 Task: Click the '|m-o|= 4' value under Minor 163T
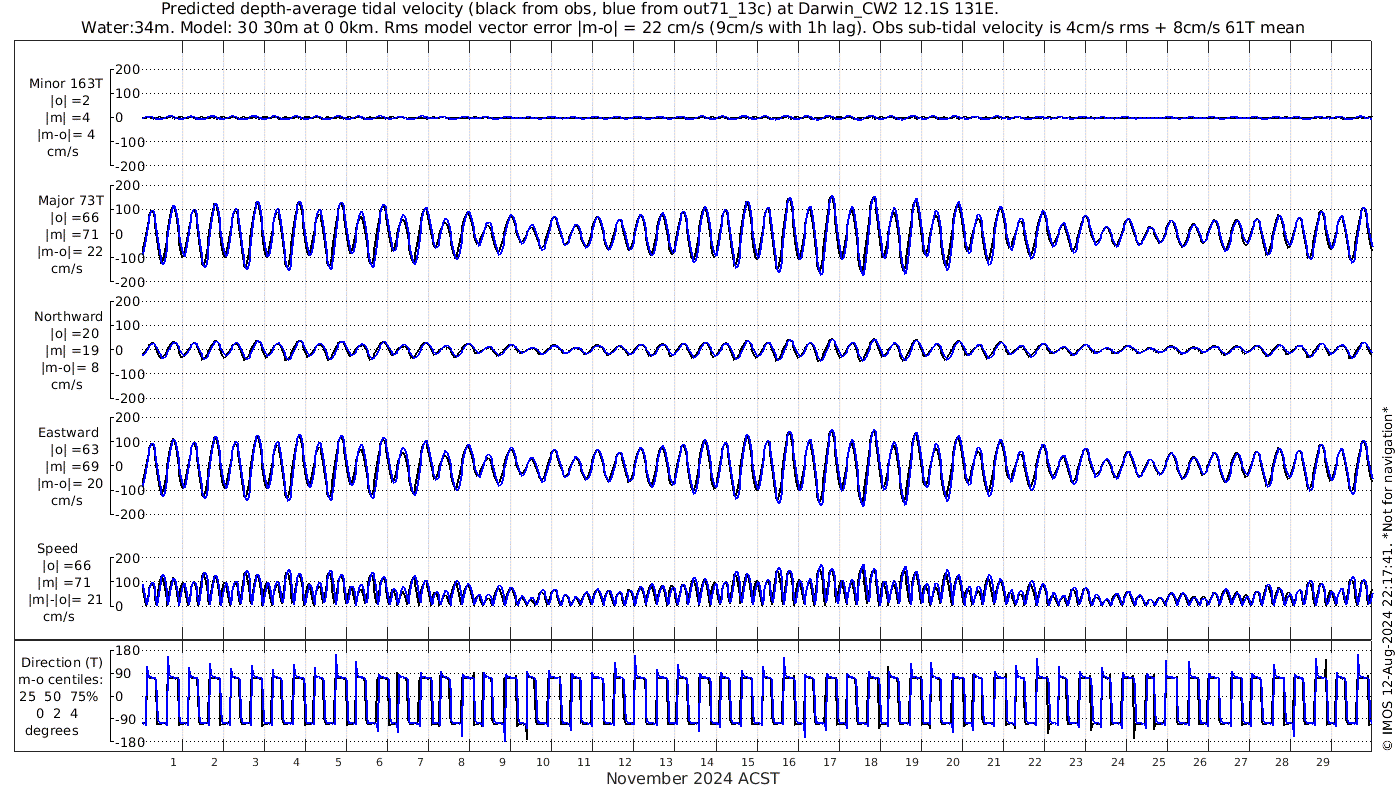click(x=66, y=135)
